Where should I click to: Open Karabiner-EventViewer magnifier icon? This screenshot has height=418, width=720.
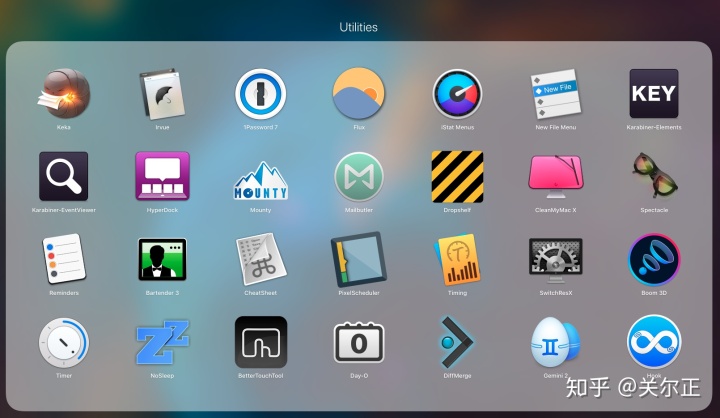tap(63, 176)
